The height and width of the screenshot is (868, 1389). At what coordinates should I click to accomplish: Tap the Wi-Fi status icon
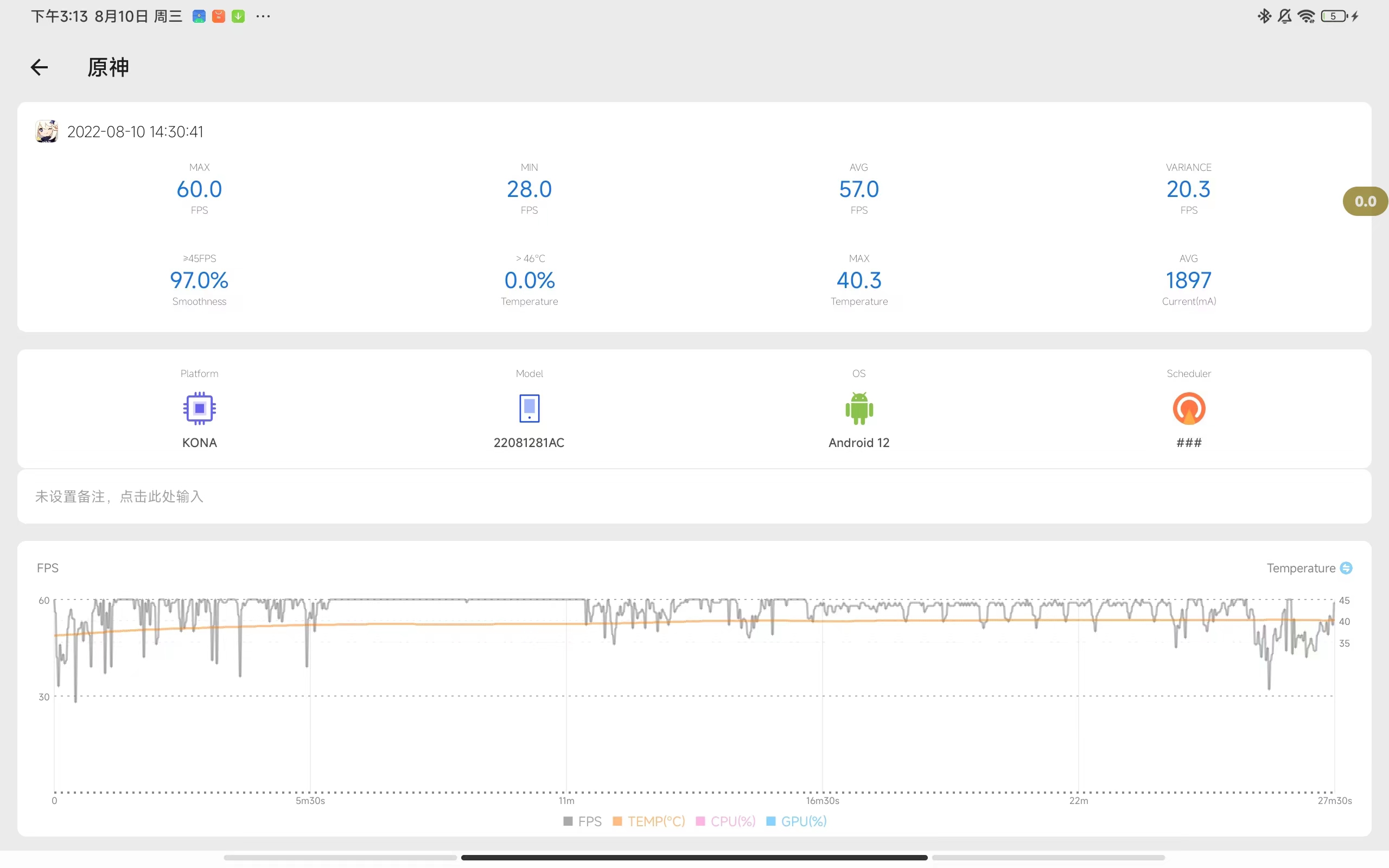[x=1306, y=16]
